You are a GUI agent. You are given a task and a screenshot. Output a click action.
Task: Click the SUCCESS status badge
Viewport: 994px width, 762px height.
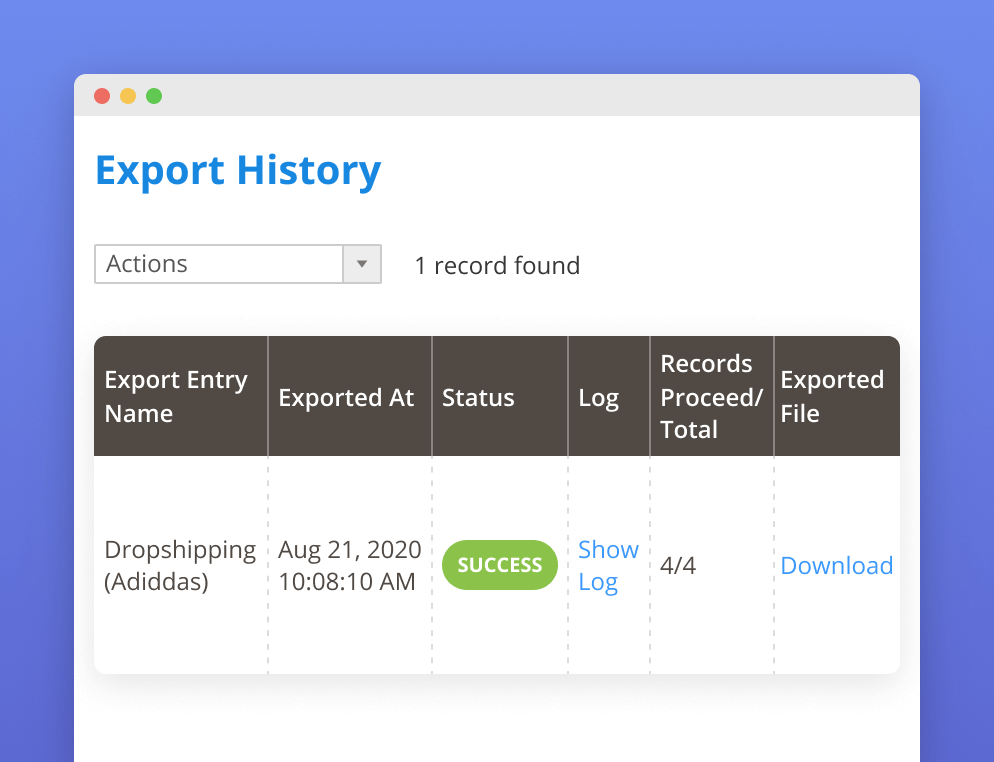(499, 565)
